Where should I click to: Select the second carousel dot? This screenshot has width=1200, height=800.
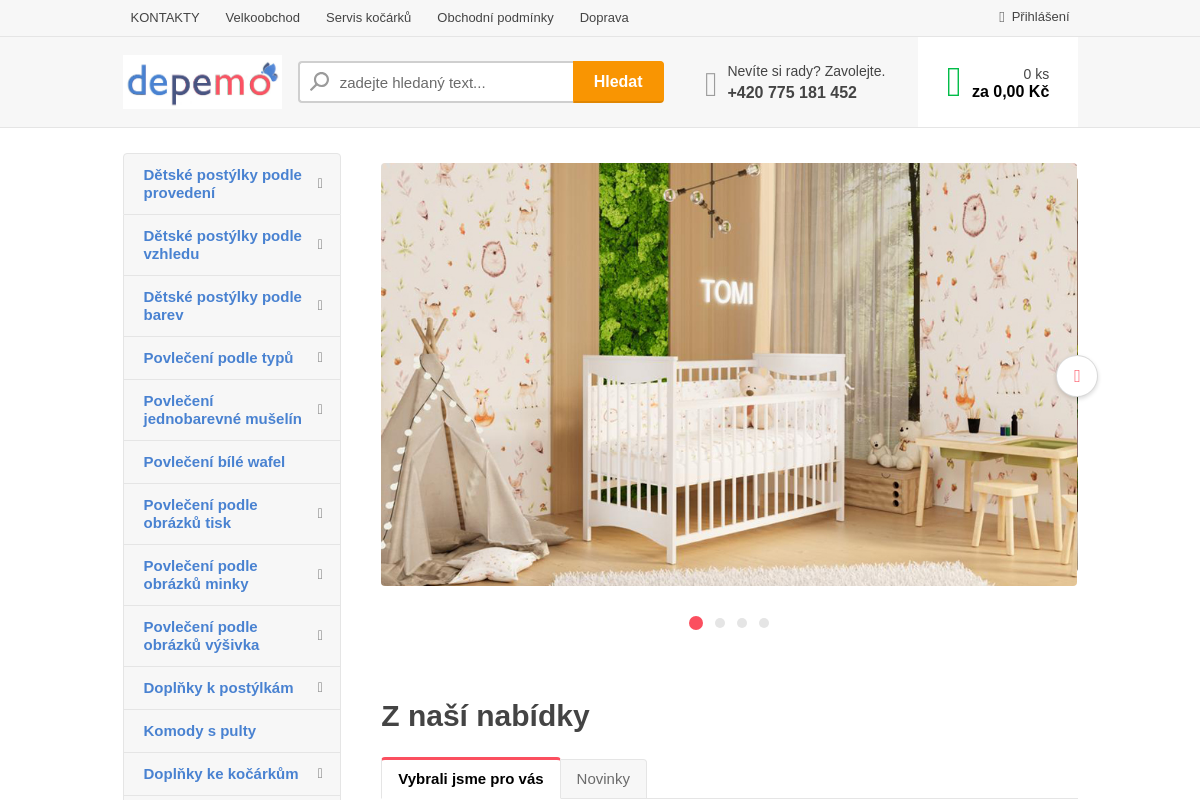(x=720, y=623)
